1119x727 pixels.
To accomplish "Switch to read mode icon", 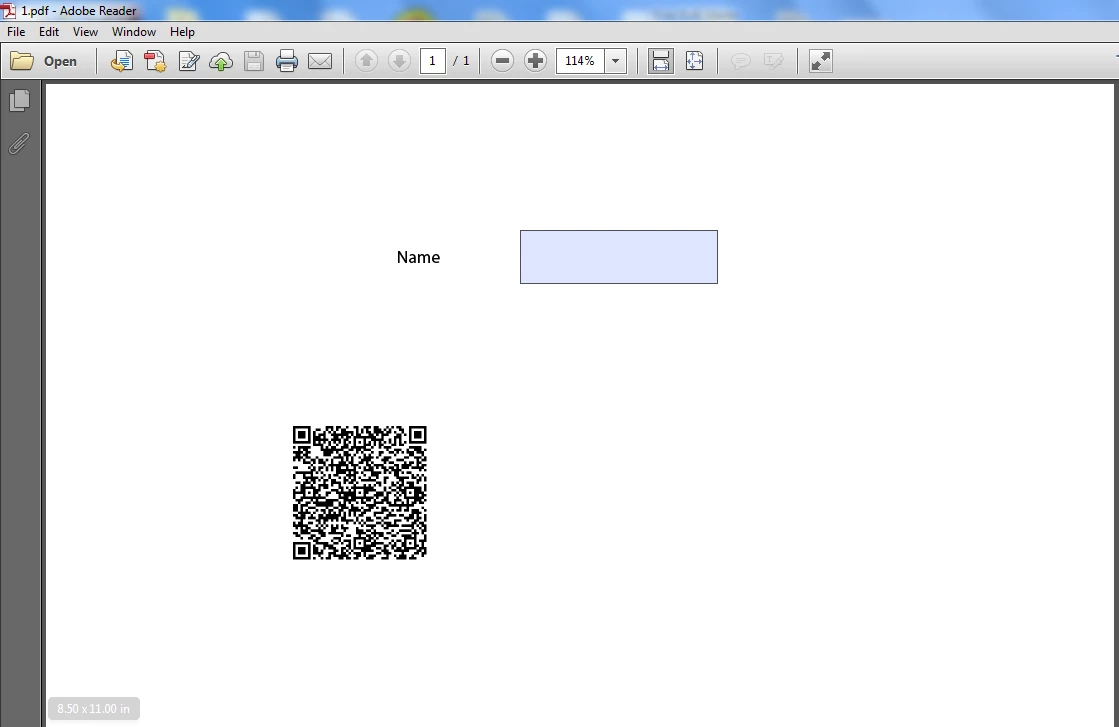I will point(821,61).
